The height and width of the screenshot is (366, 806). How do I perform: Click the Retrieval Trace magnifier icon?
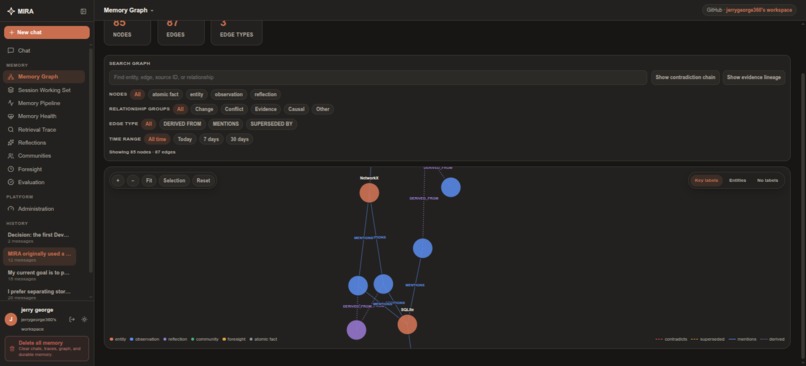(x=11, y=130)
